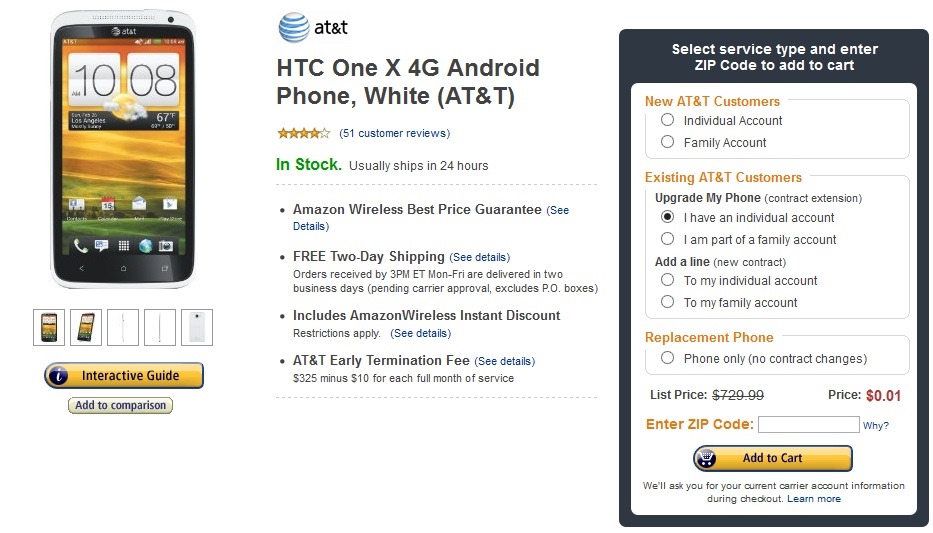Click the cart icon on Add to Cart
The width and height of the screenshot is (933, 533).
[708, 458]
